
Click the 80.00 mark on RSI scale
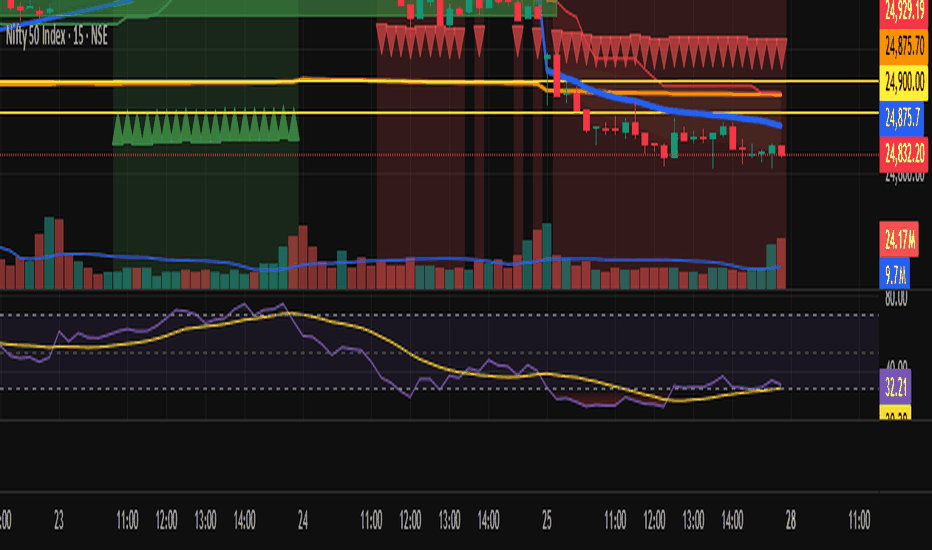point(896,298)
